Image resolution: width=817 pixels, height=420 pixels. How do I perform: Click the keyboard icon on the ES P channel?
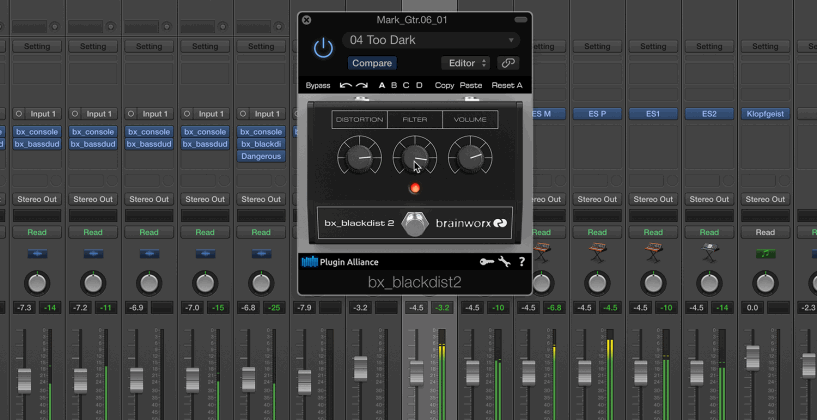point(597,253)
